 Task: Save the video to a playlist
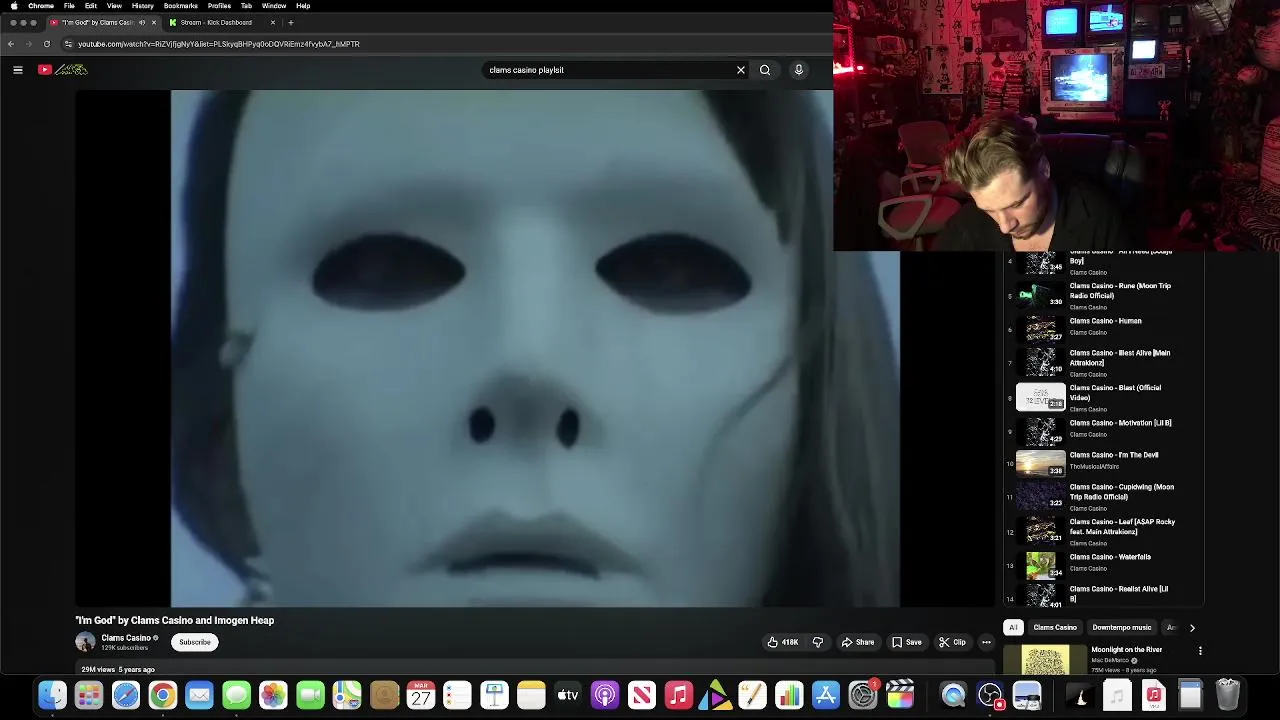point(907,642)
